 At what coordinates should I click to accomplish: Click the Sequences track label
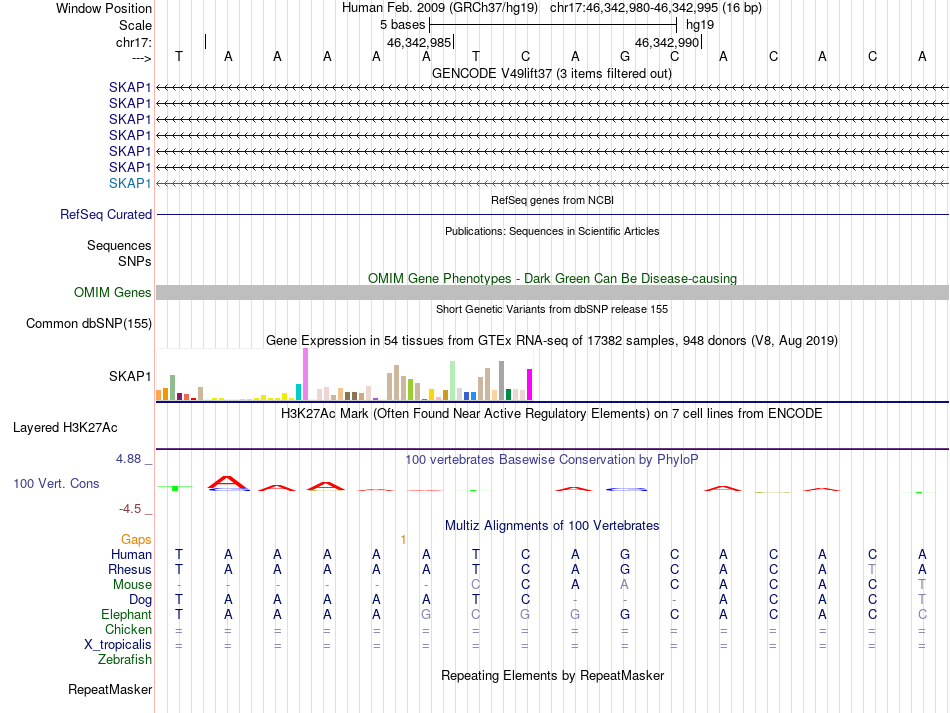click(119, 245)
